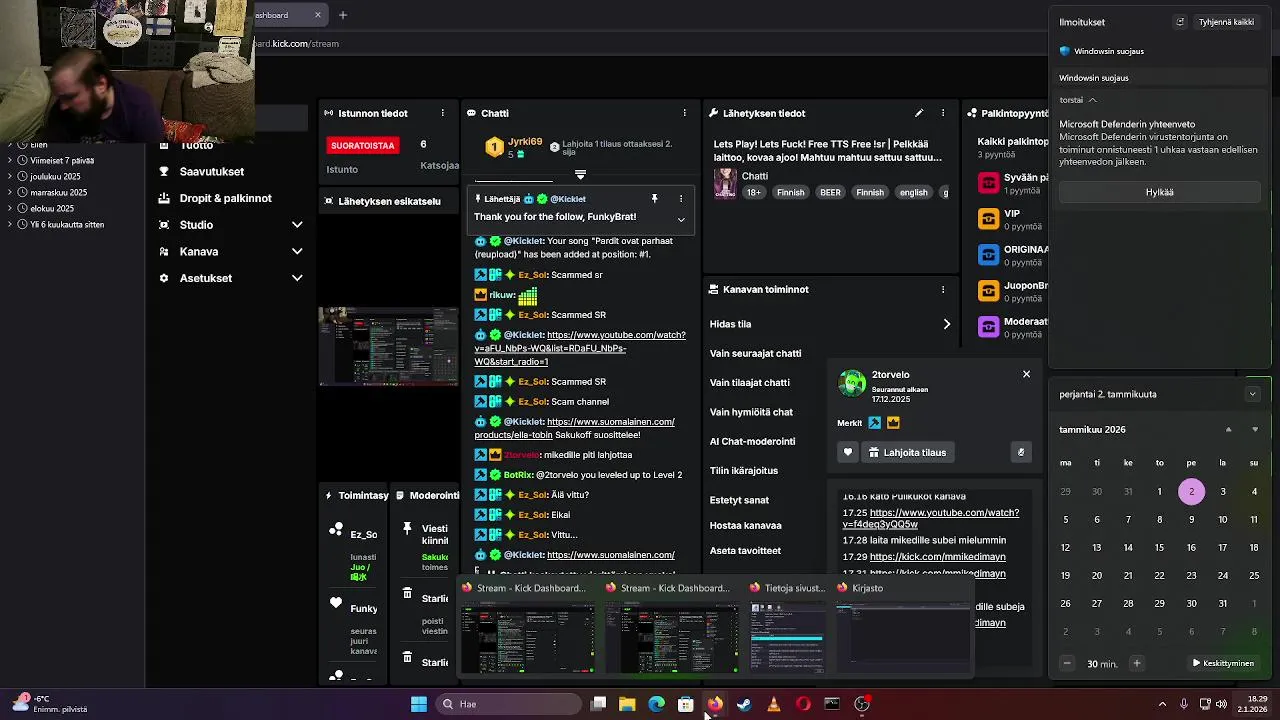Open pinned message options menu

coord(681,199)
